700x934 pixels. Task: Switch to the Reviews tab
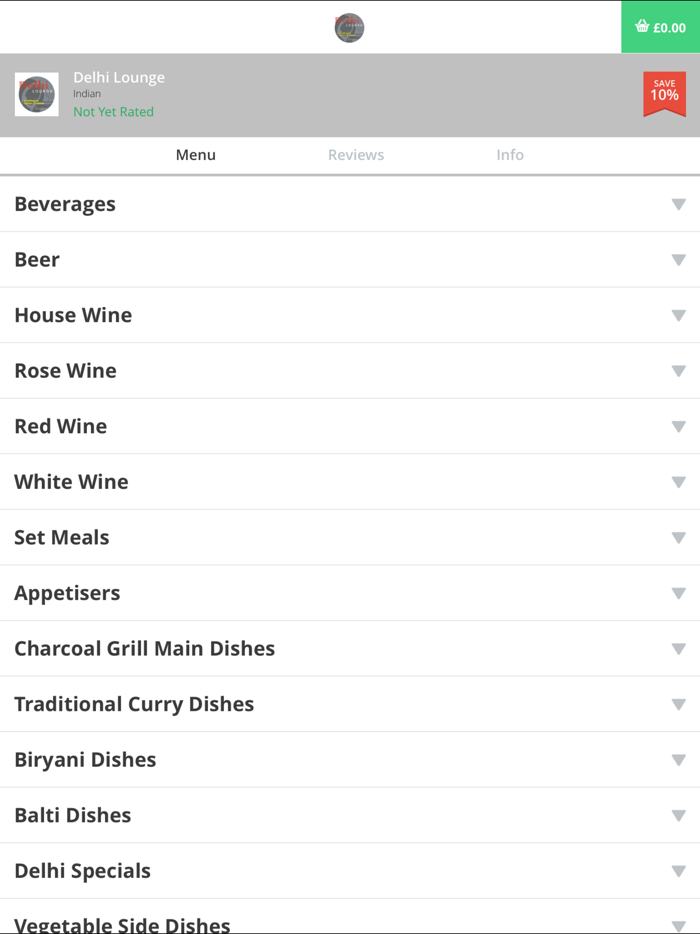(x=356, y=155)
